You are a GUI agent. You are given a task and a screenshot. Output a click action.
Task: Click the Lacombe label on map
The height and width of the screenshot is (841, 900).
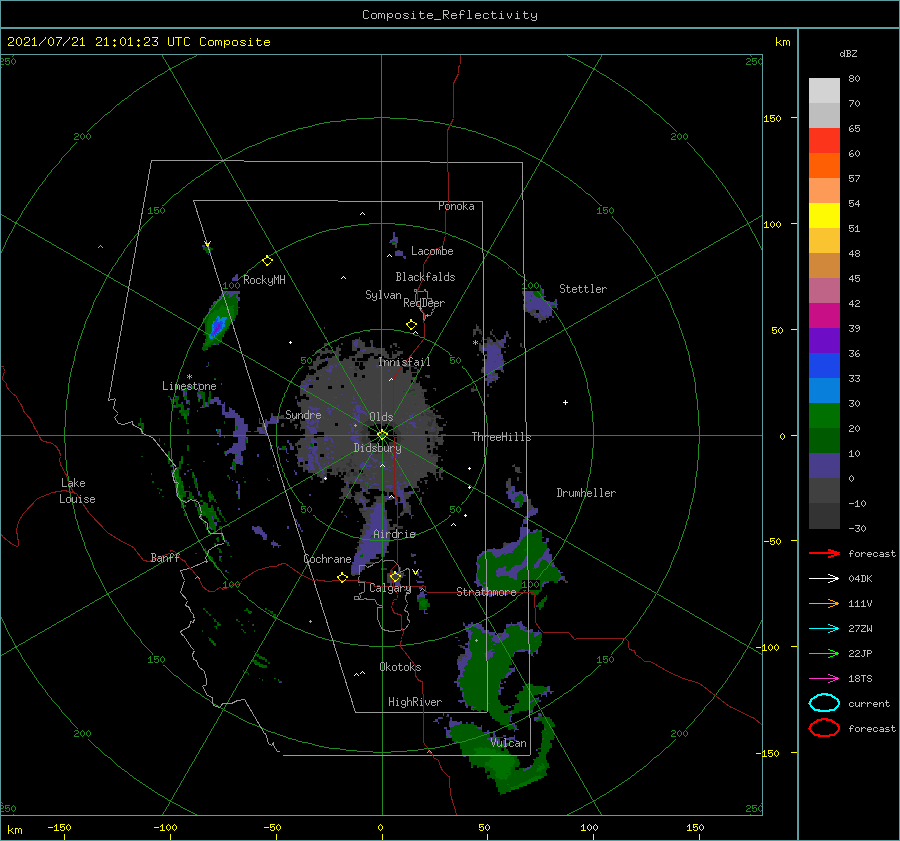[x=432, y=251]
